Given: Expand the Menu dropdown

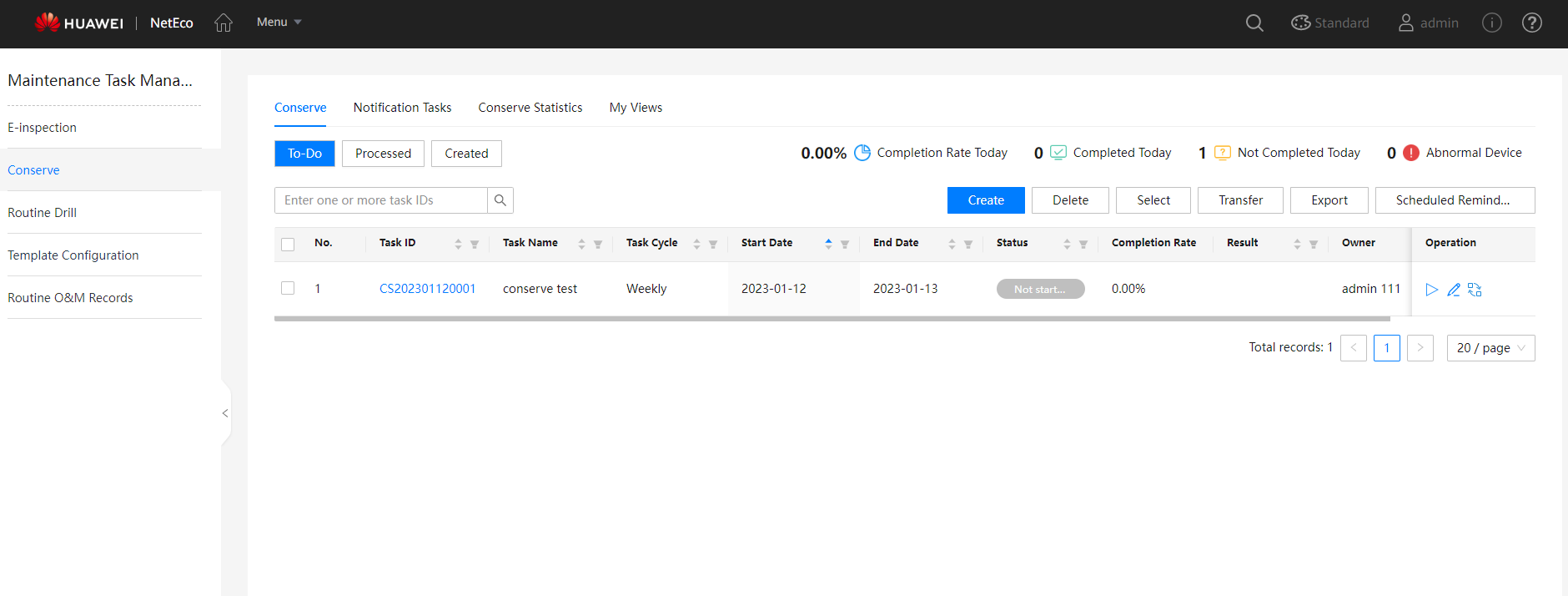Looking at the screenshot, I should (279, 23).
